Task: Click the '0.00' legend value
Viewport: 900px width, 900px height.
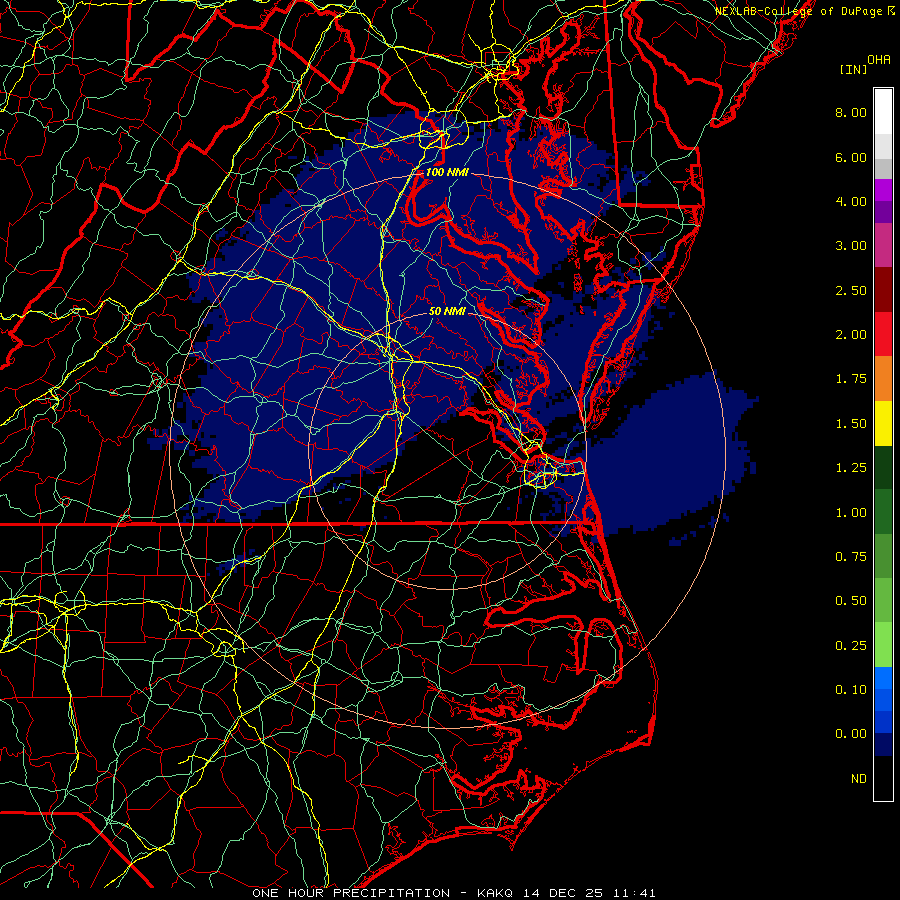Action: 851,734
